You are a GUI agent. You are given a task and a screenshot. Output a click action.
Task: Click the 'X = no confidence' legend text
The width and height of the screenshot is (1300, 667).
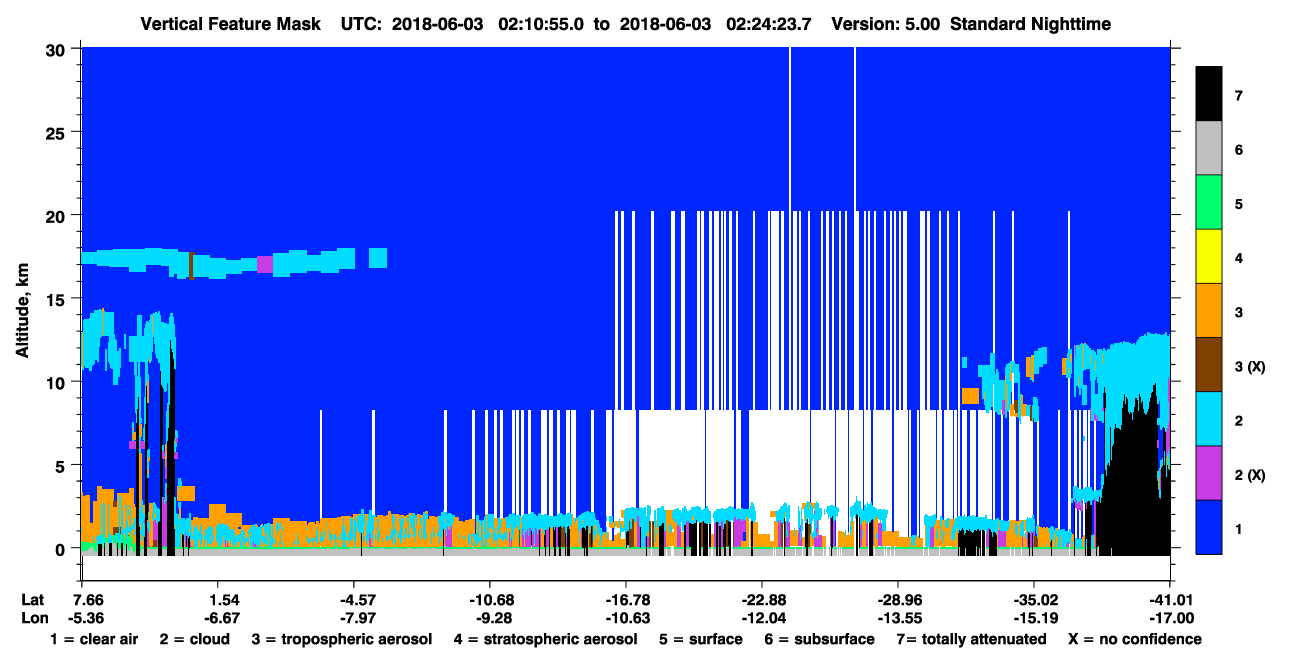click(x=1135, y=639)
